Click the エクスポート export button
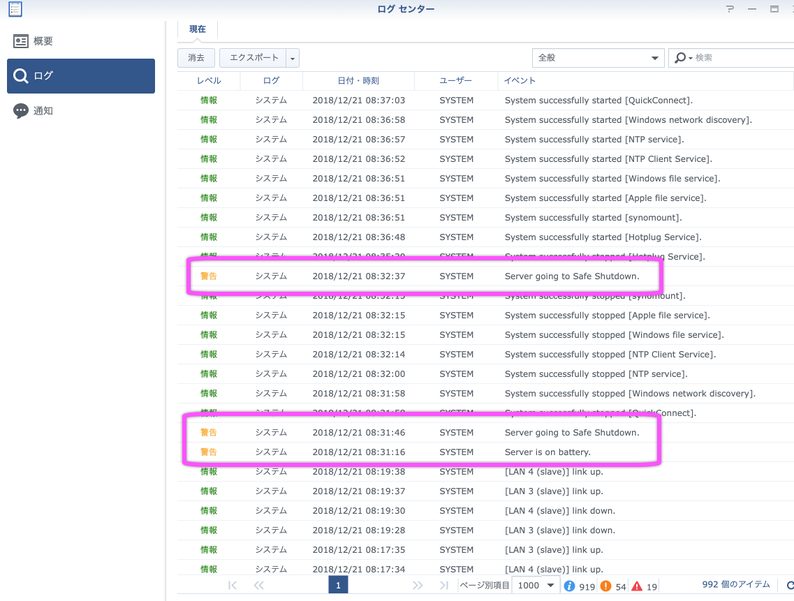The image size is (794, 601). pyautogui.click(x=253, y=58)
